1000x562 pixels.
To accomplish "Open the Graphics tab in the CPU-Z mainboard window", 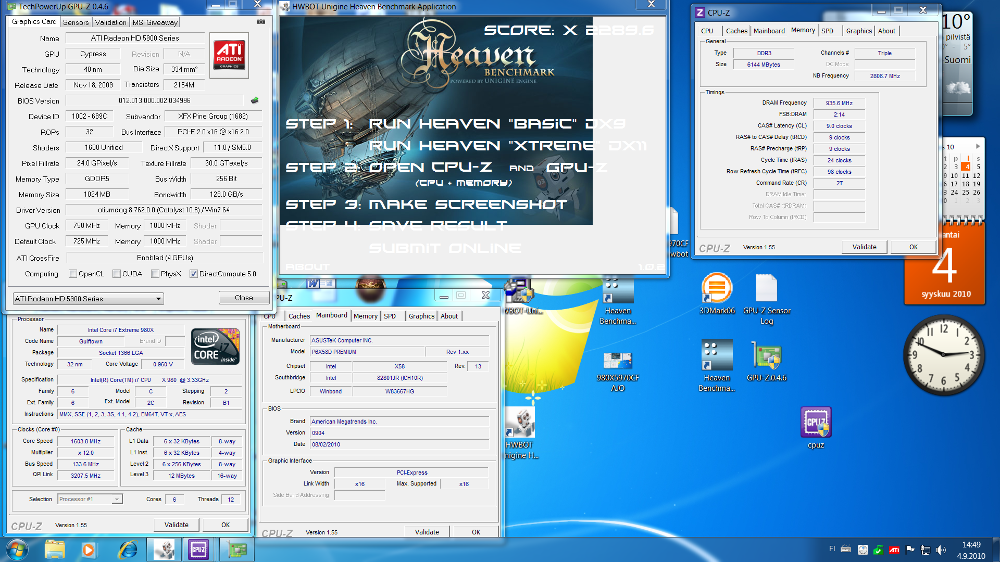I will [421, 316].
